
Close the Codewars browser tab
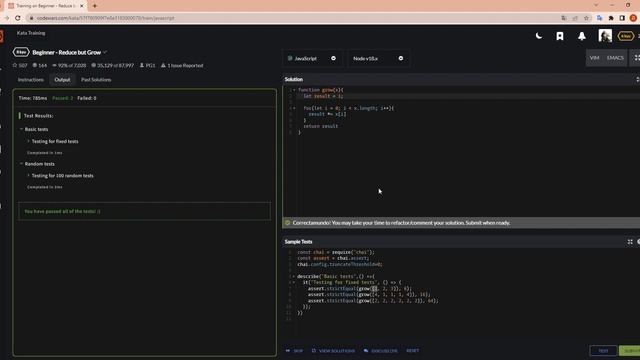click(82, 6)
